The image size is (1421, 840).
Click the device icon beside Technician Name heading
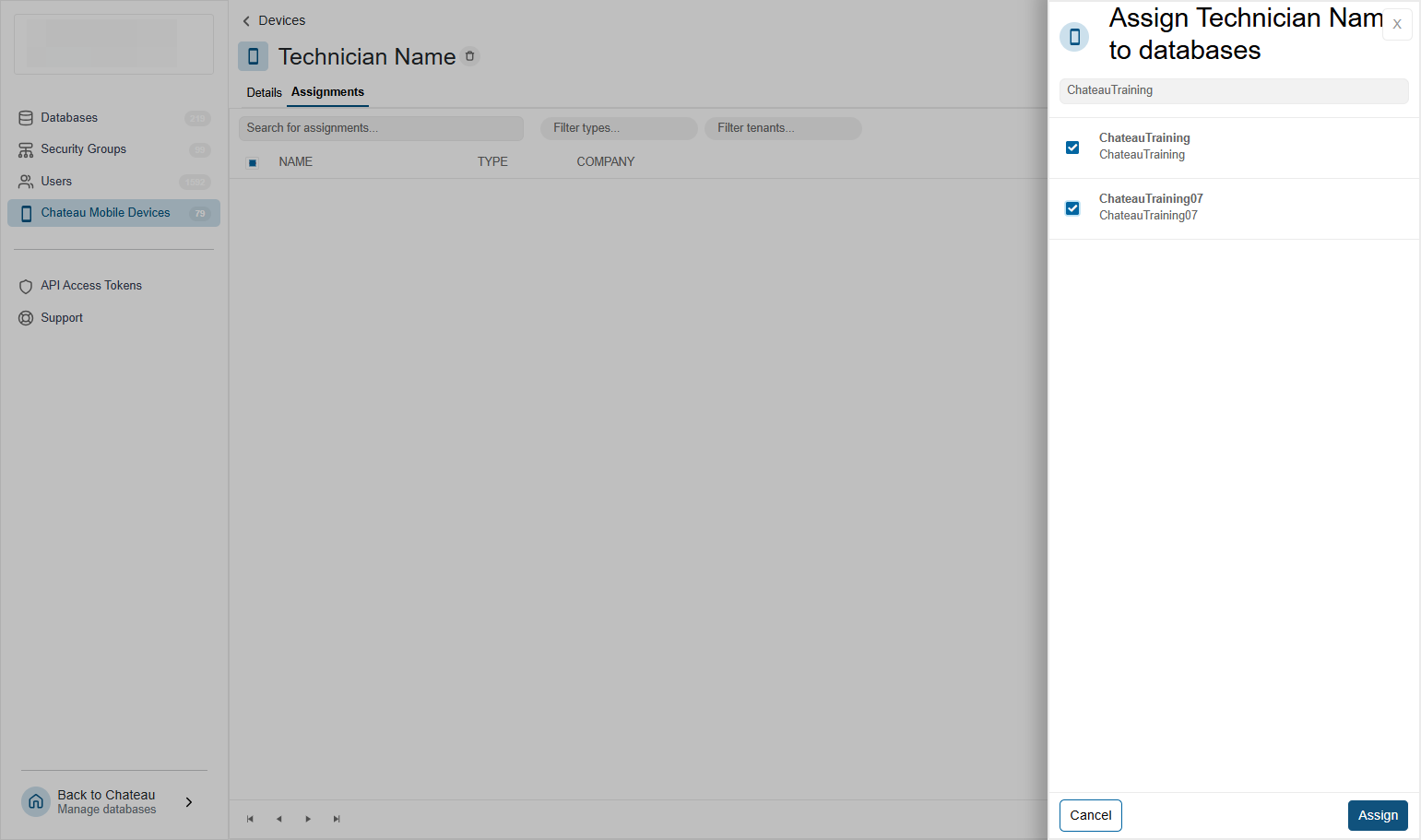point(253,56)
